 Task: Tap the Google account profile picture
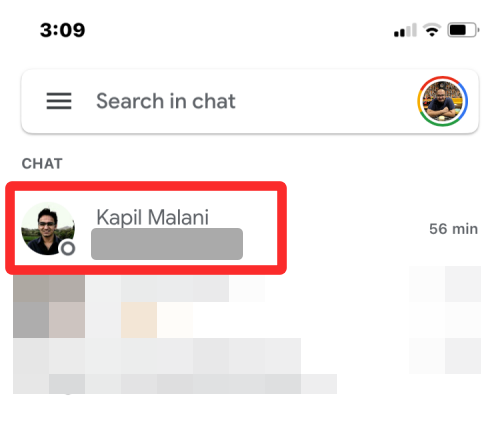click(x=442, y=101)
